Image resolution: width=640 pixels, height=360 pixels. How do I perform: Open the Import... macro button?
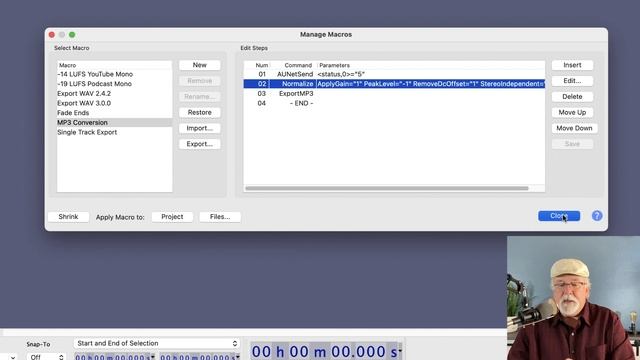coord(200,128)
